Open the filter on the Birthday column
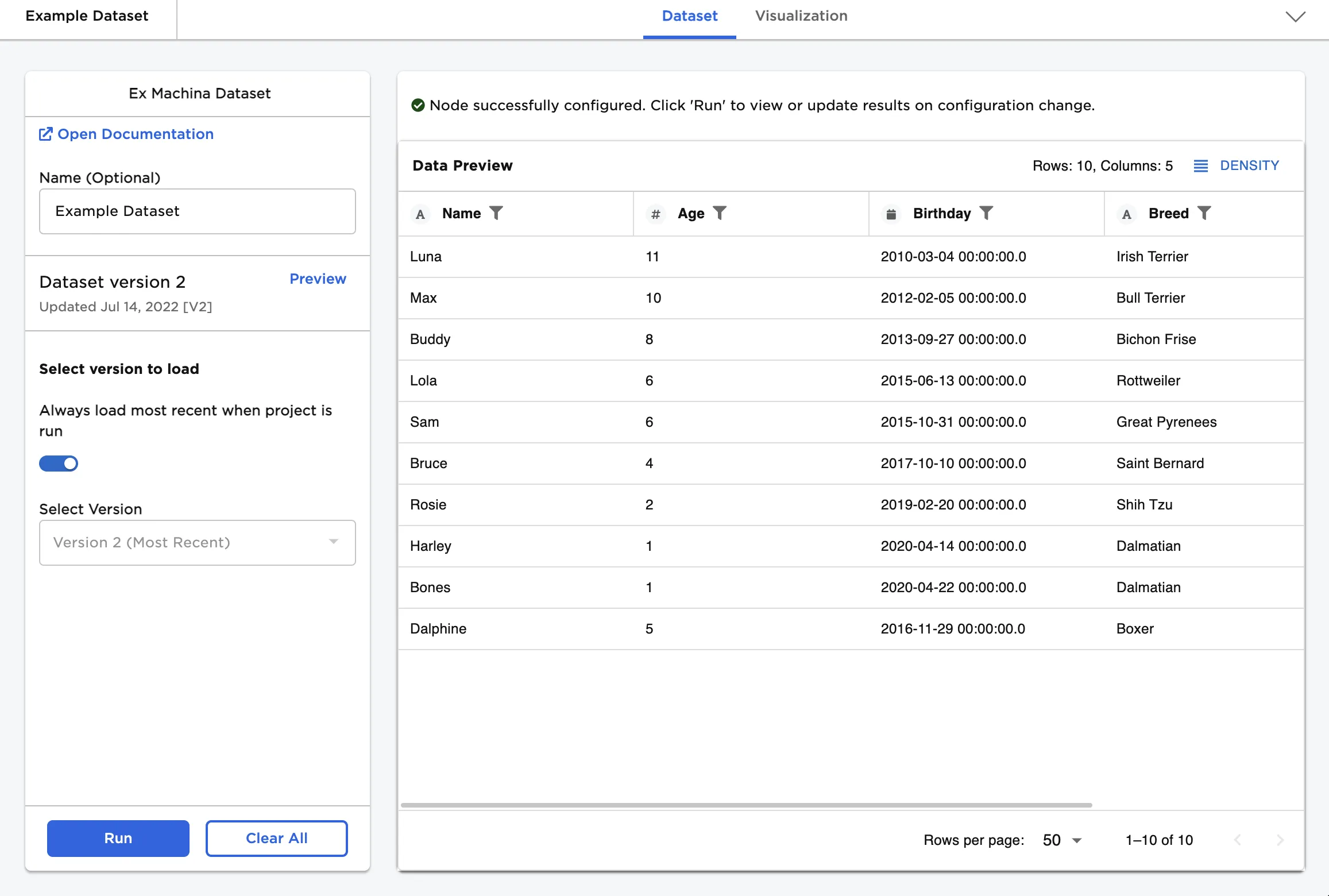 click(987, 213)
